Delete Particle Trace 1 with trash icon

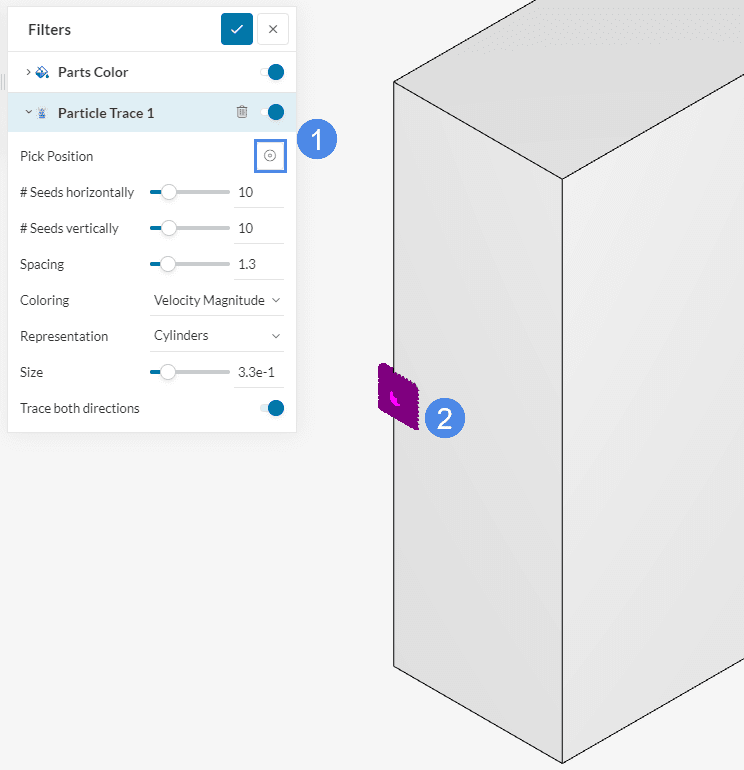click(242, 112)
